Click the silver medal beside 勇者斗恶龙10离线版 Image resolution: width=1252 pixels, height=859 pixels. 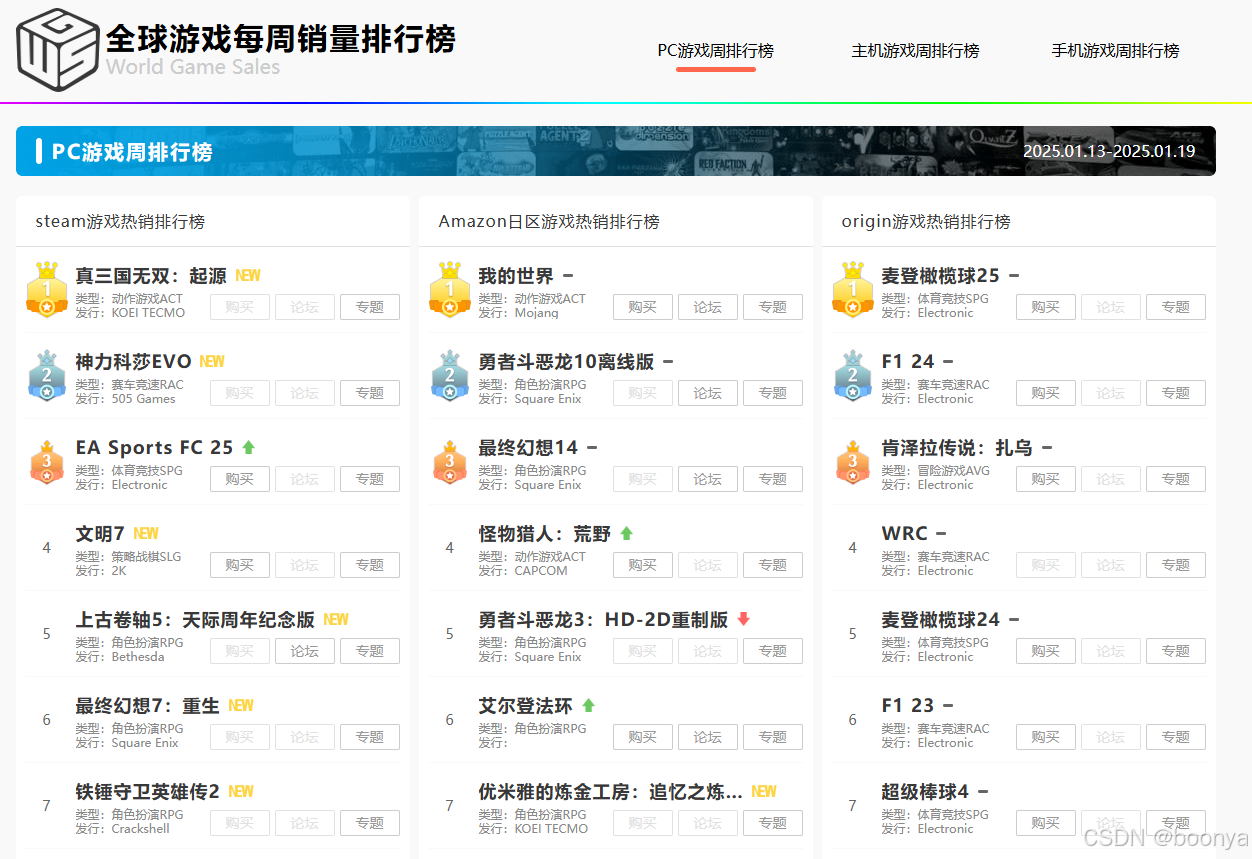pos(449,376)
